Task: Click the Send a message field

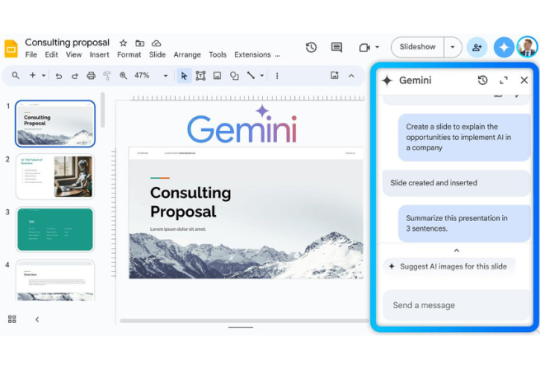Action: click(457, 305)
